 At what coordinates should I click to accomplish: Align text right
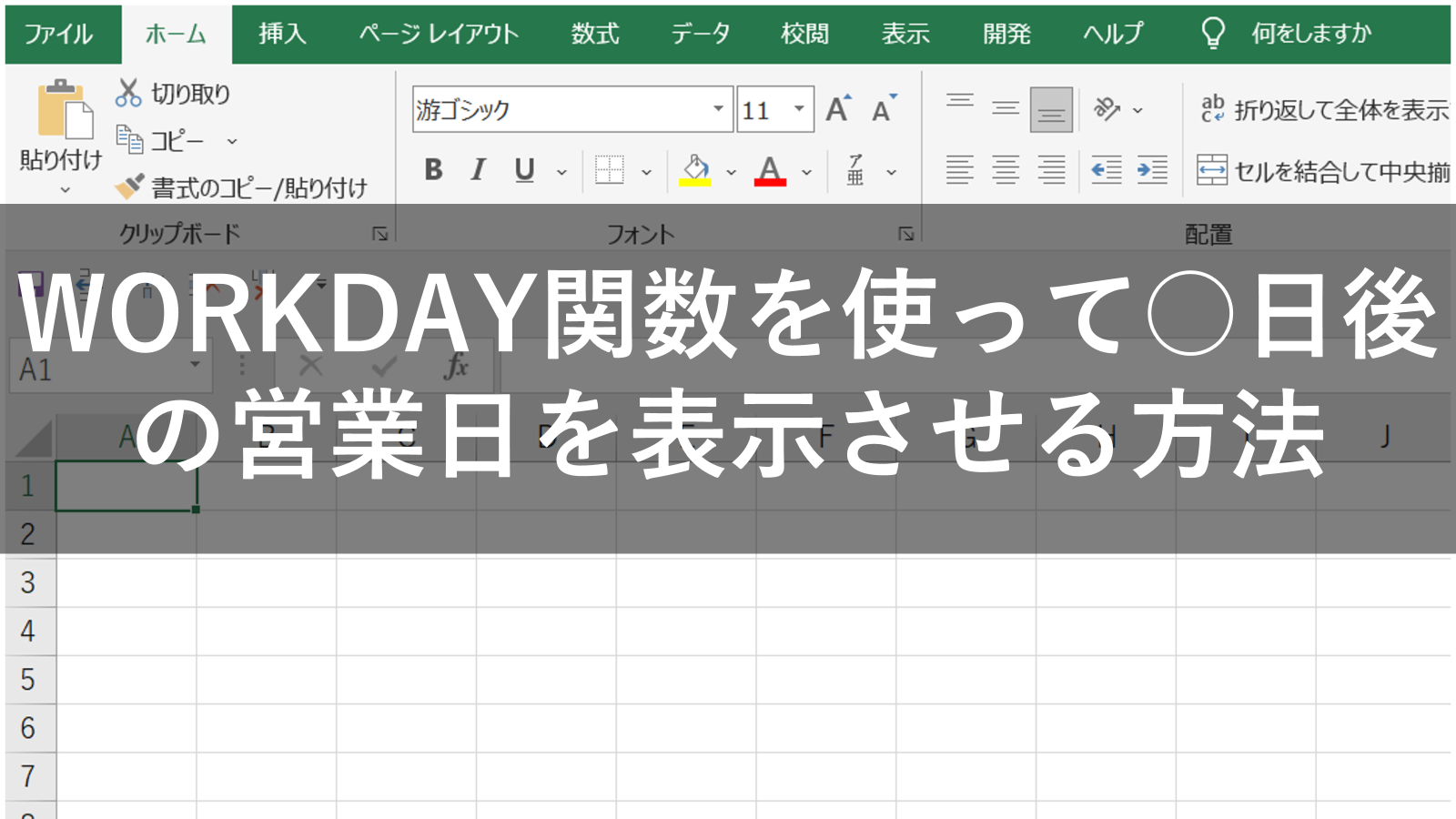[x=1051, y=170]
